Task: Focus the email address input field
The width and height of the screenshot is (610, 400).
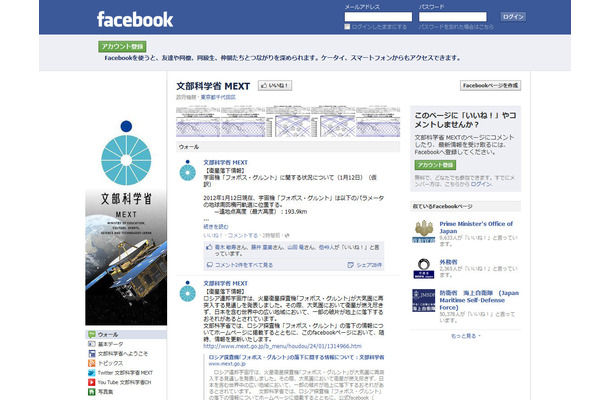Action: tap(378, 17)
